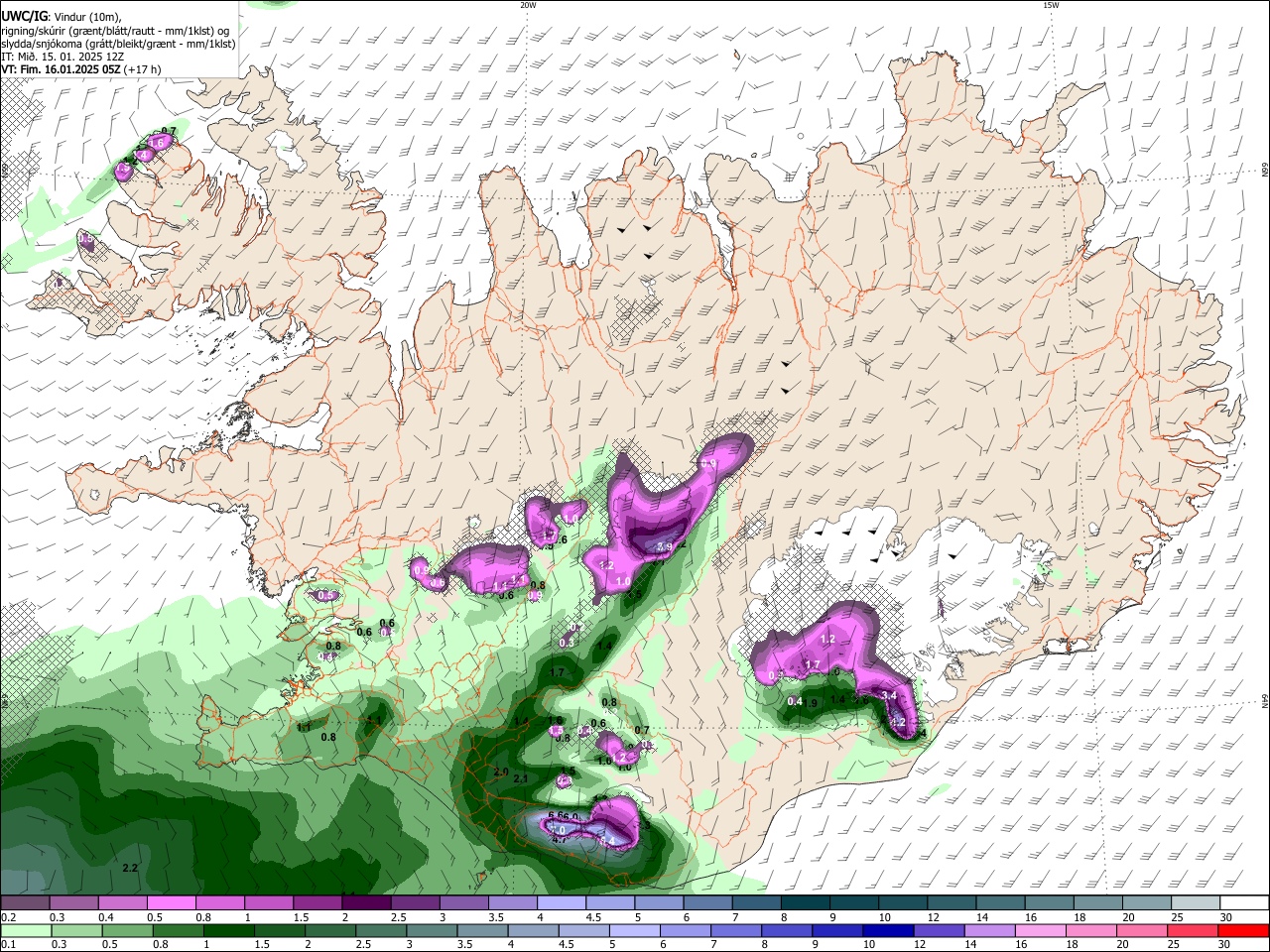1270x952 pixels.
Task: Pick the pink 18–20 swatch in lower scale
Action: pyautogui.click(x=1092, y=930)
